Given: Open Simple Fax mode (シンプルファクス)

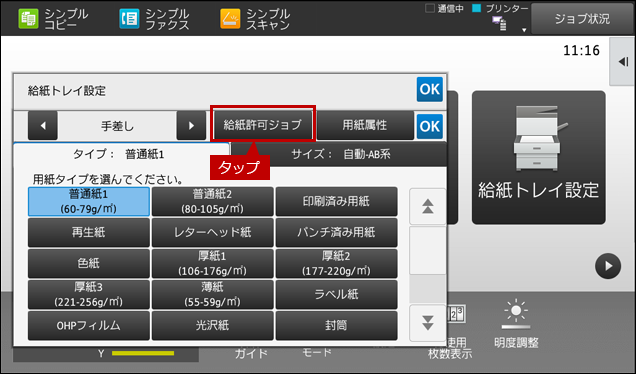Looking at the screenshot, I should pos(154,19).
